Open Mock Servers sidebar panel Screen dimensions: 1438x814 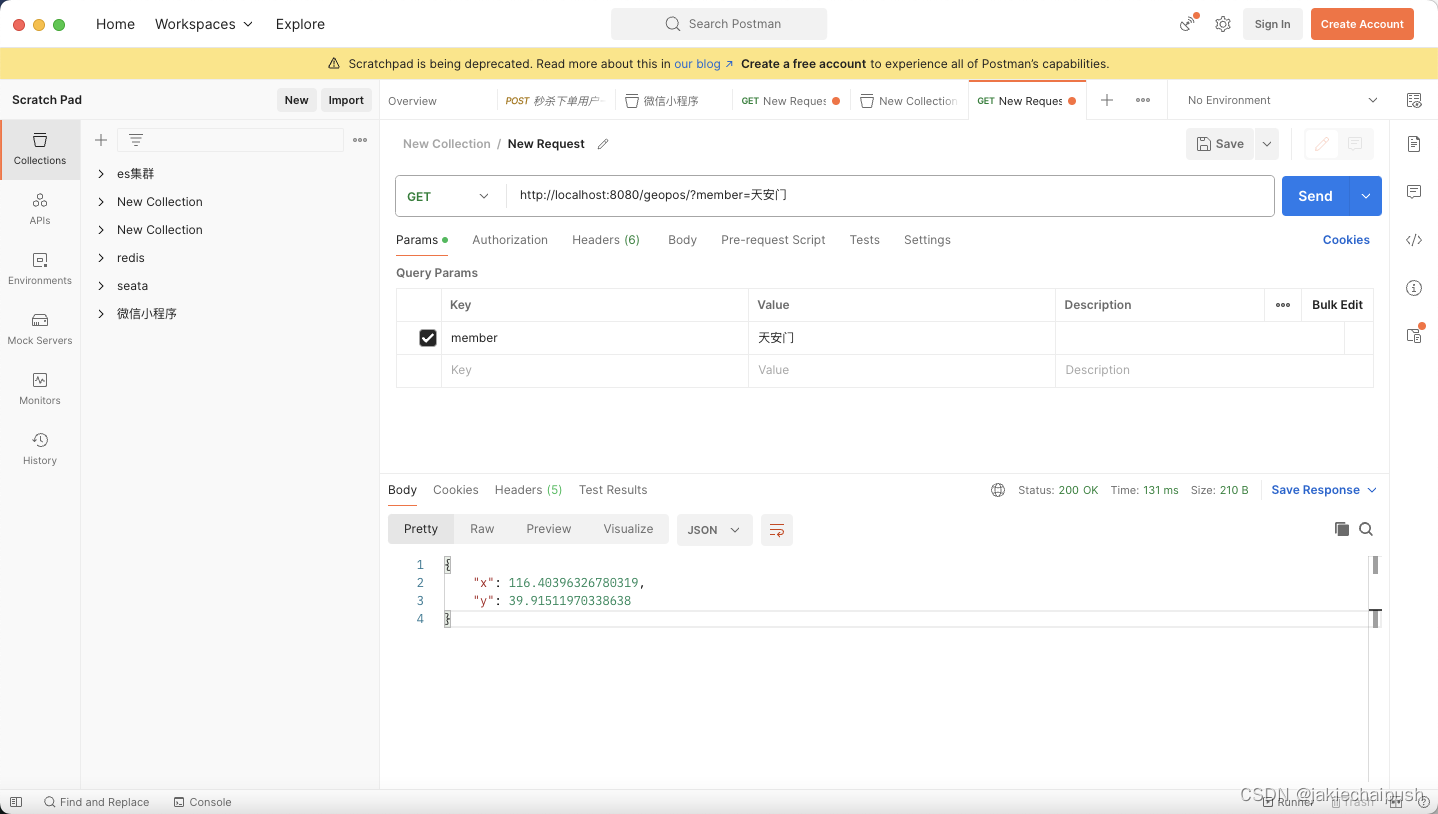pyautogui.click(x=40, y=329)
